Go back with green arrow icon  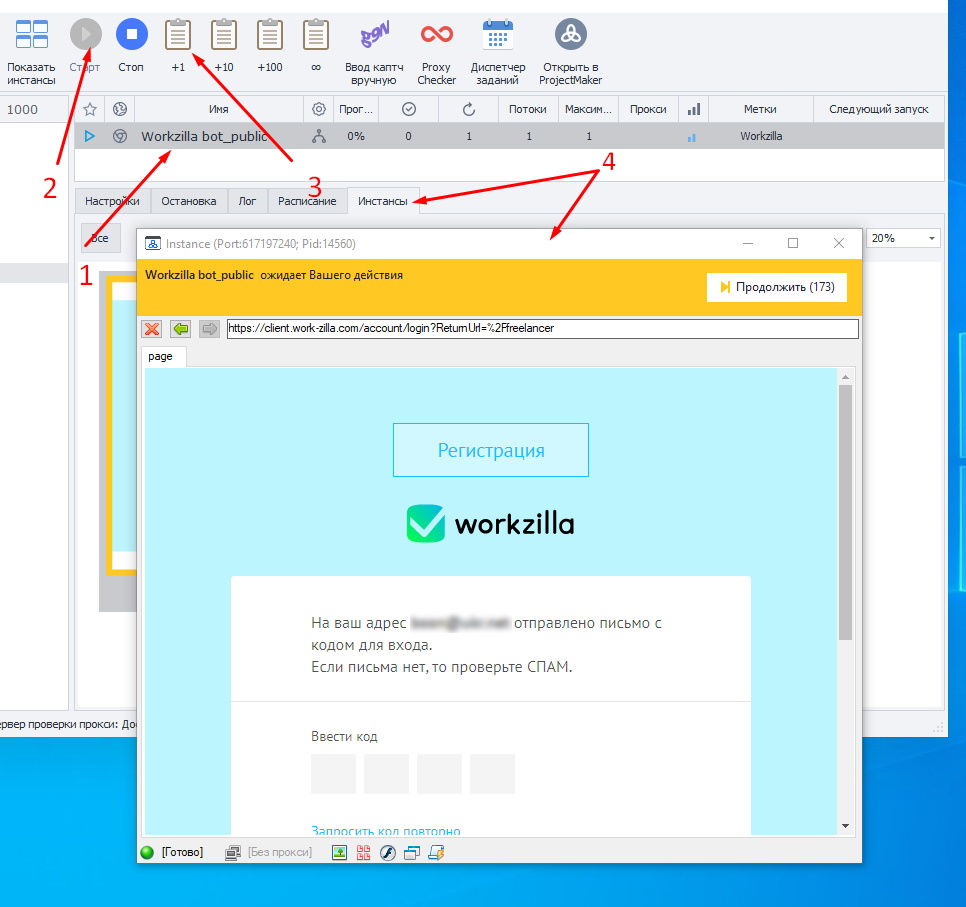pyautogui.click(x=181, y=328)
